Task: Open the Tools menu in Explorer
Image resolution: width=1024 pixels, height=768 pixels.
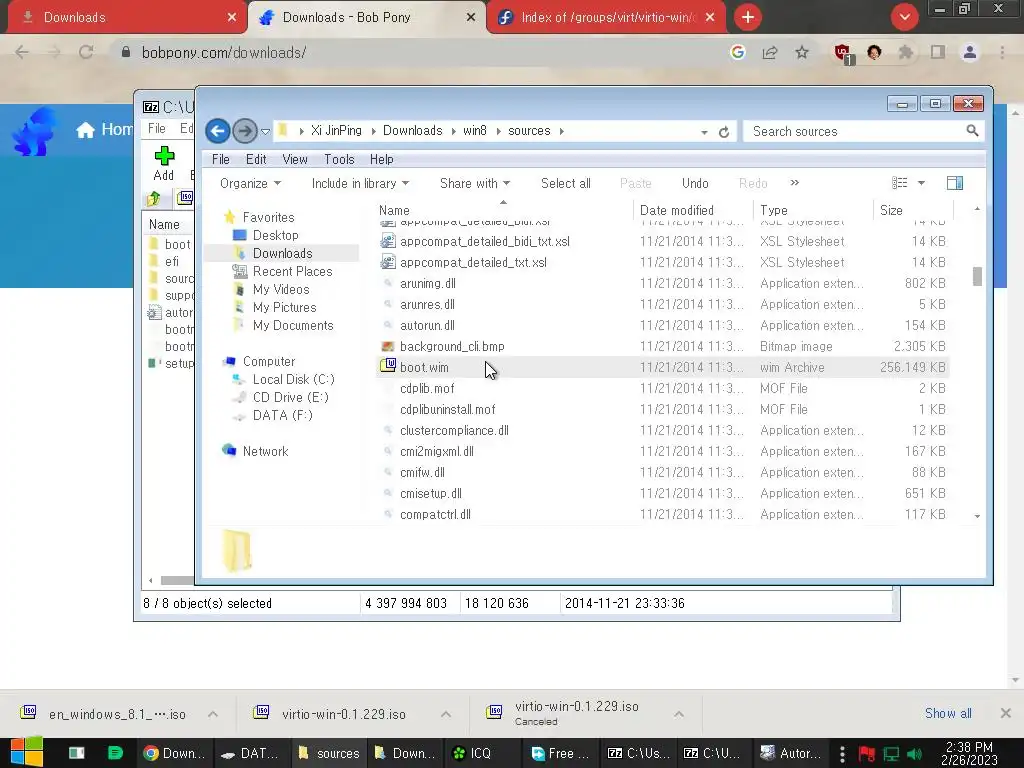Action: pos(339,159)
